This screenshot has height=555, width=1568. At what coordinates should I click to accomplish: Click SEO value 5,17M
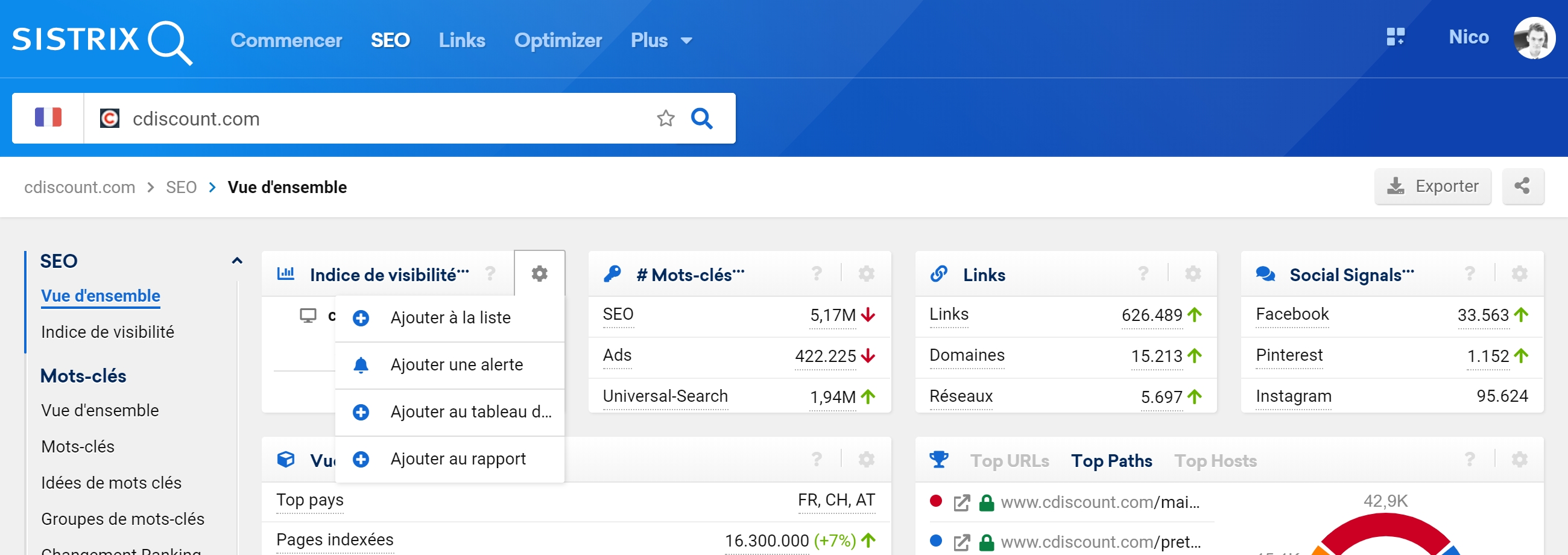(x=832, y=316)
